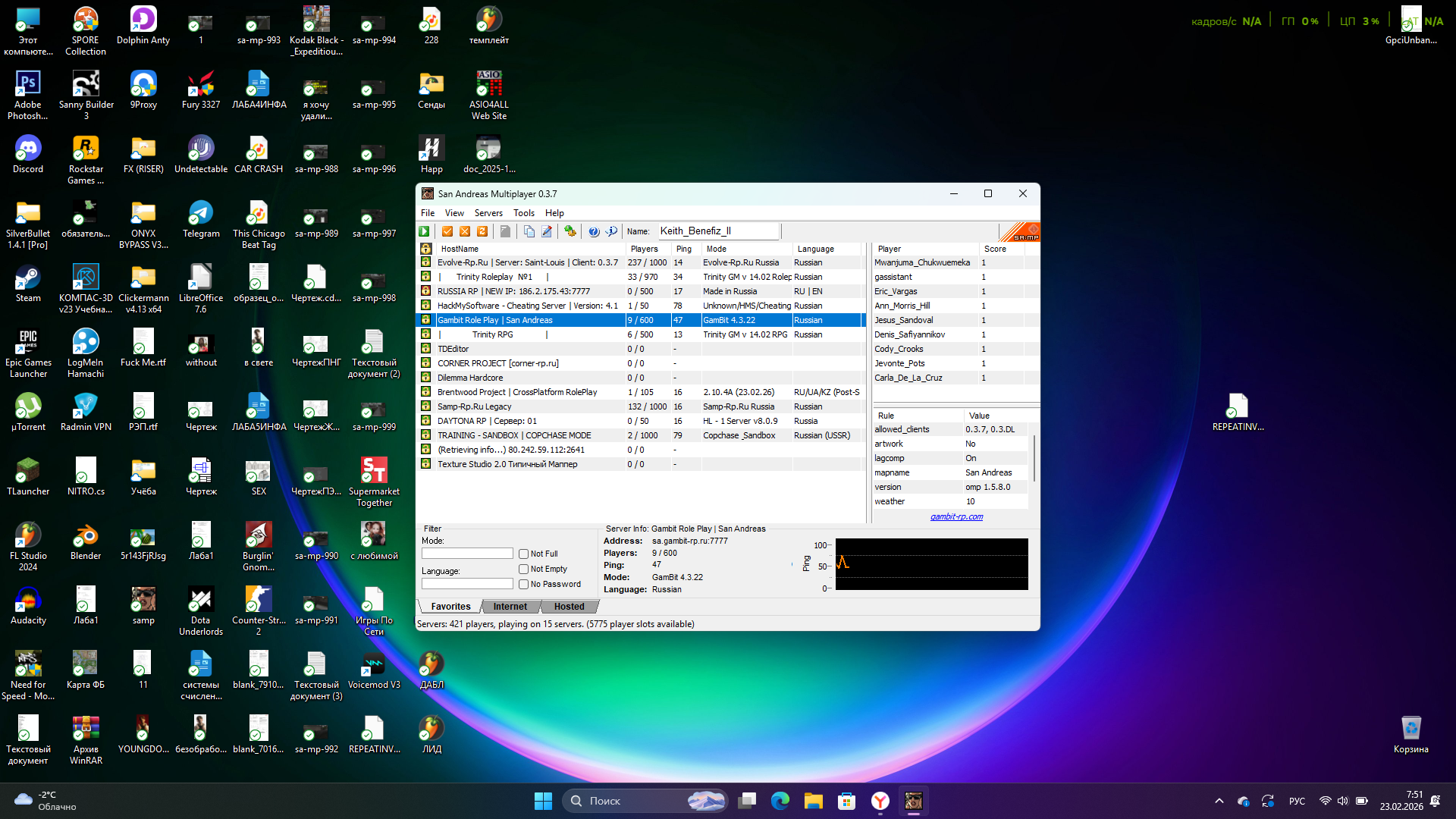
Task: Open Server Properties pencil icon
Action: coord(547,231)
